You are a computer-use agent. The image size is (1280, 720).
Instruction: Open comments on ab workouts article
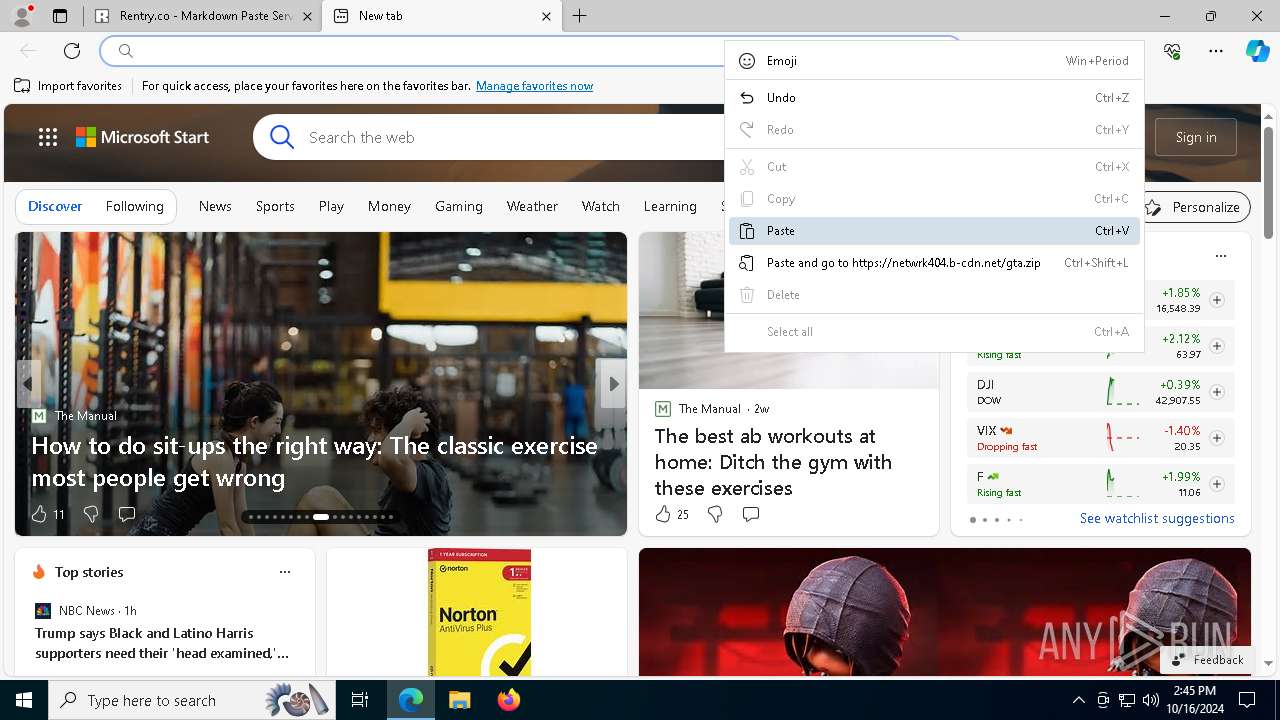tap(751, 514)
